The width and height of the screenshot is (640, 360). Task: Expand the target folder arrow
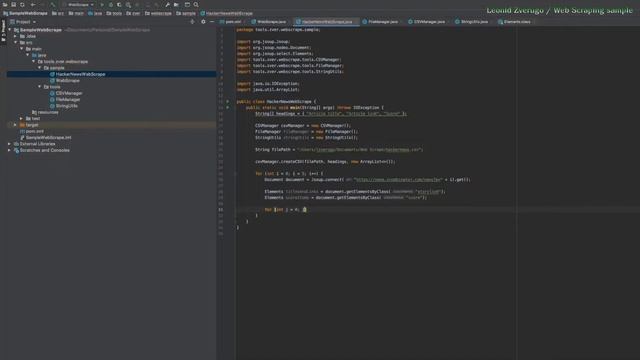[x=16, y=125]
